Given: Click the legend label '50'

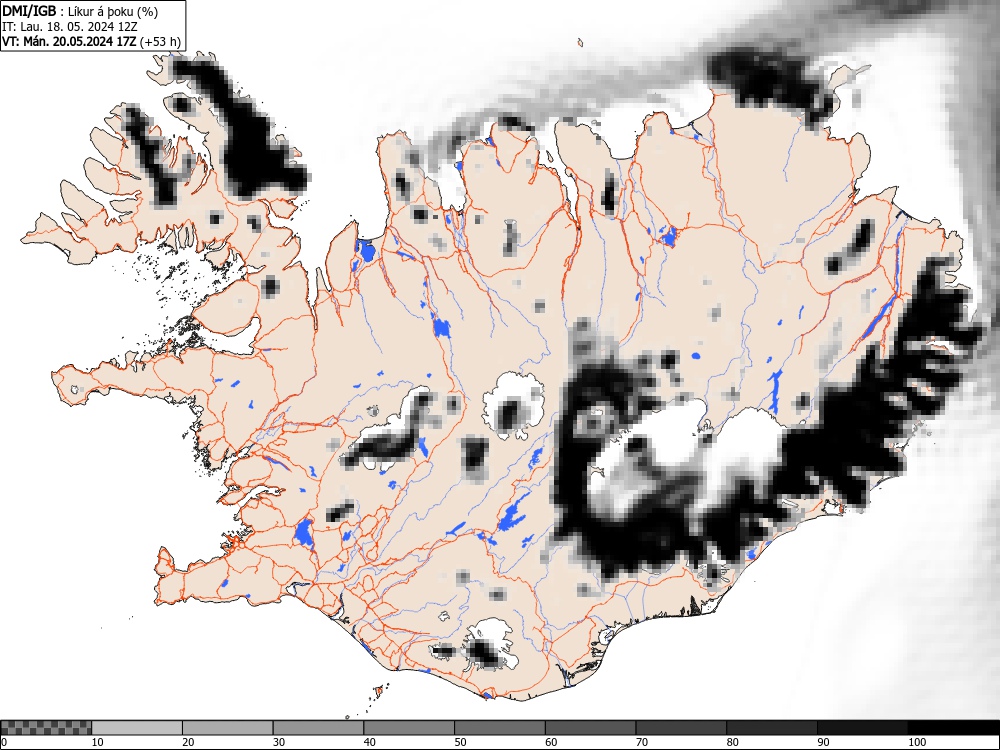Looking at the screenshot, I should pyautogui.click(x=460, y=742).
